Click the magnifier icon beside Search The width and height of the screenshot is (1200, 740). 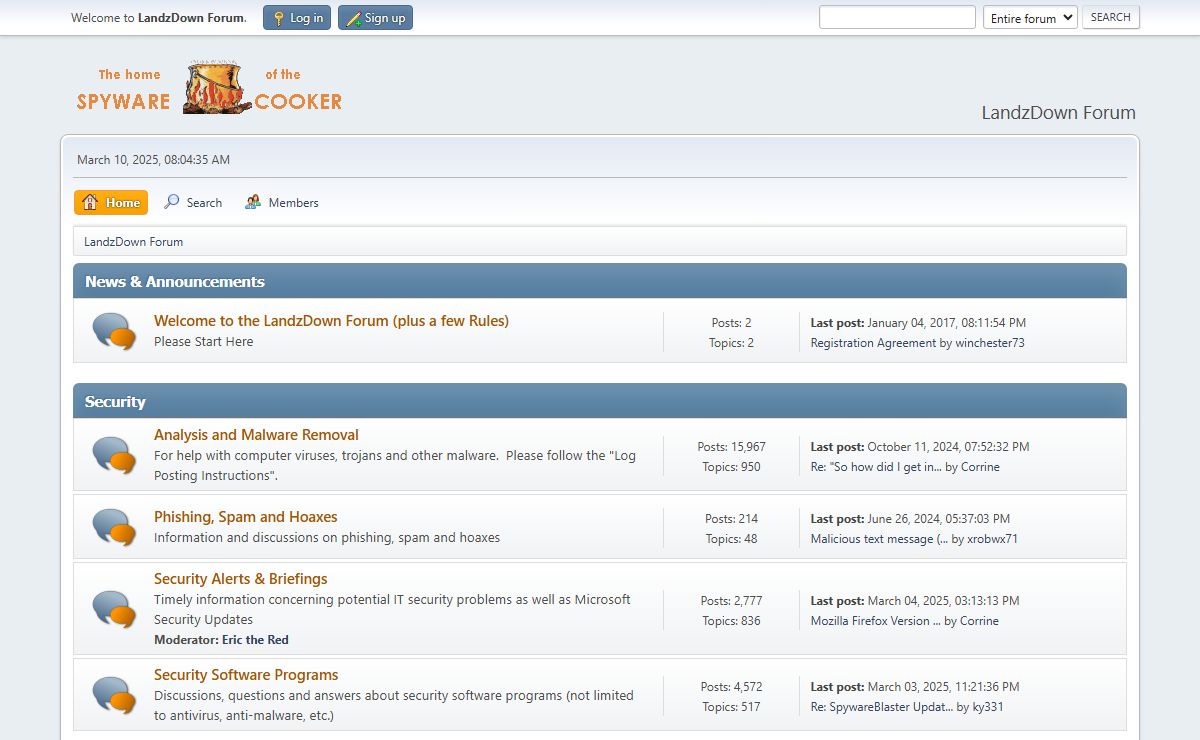[172, 202]
